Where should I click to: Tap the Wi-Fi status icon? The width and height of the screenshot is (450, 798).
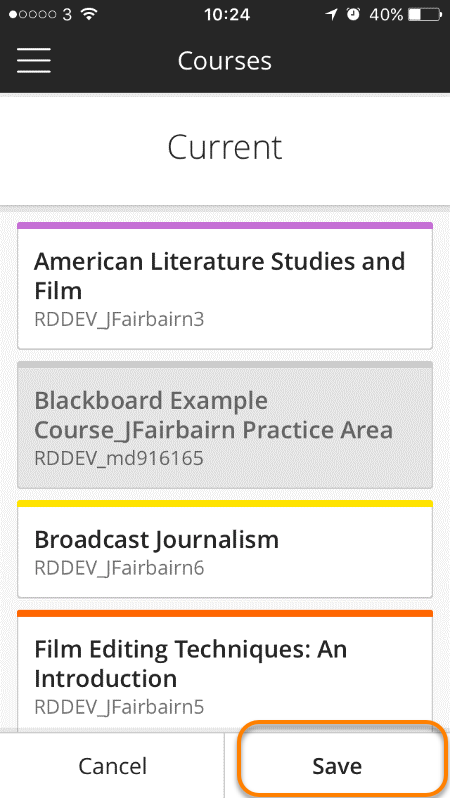89,14
